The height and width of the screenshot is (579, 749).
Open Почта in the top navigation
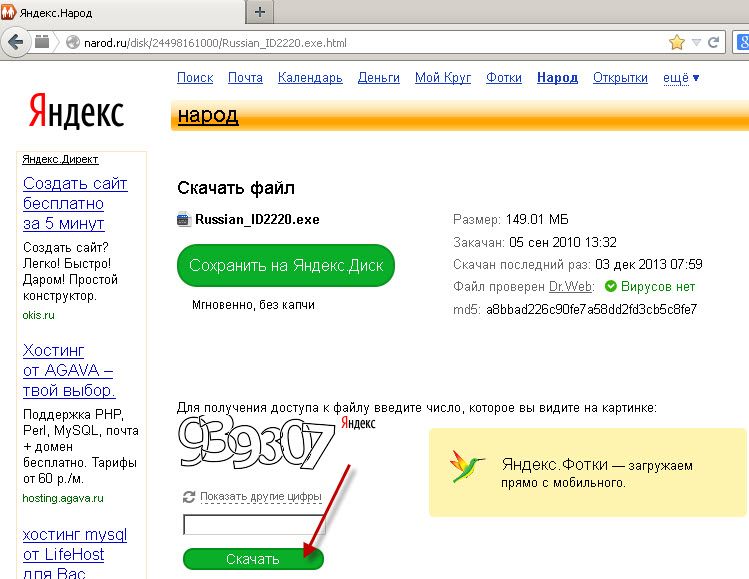pyautogui.click(x=245, y=77)
